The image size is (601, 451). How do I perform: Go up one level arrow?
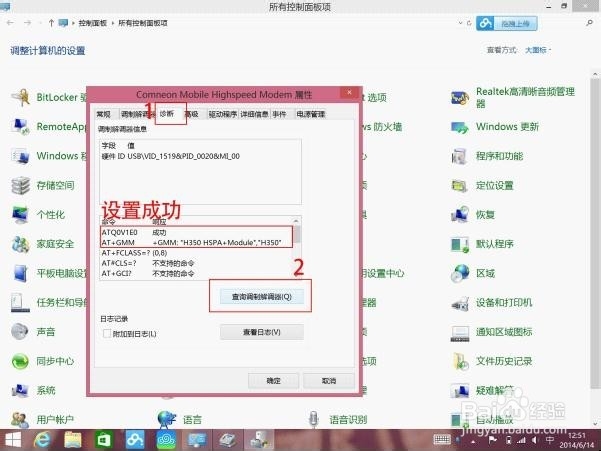[51, 23]
